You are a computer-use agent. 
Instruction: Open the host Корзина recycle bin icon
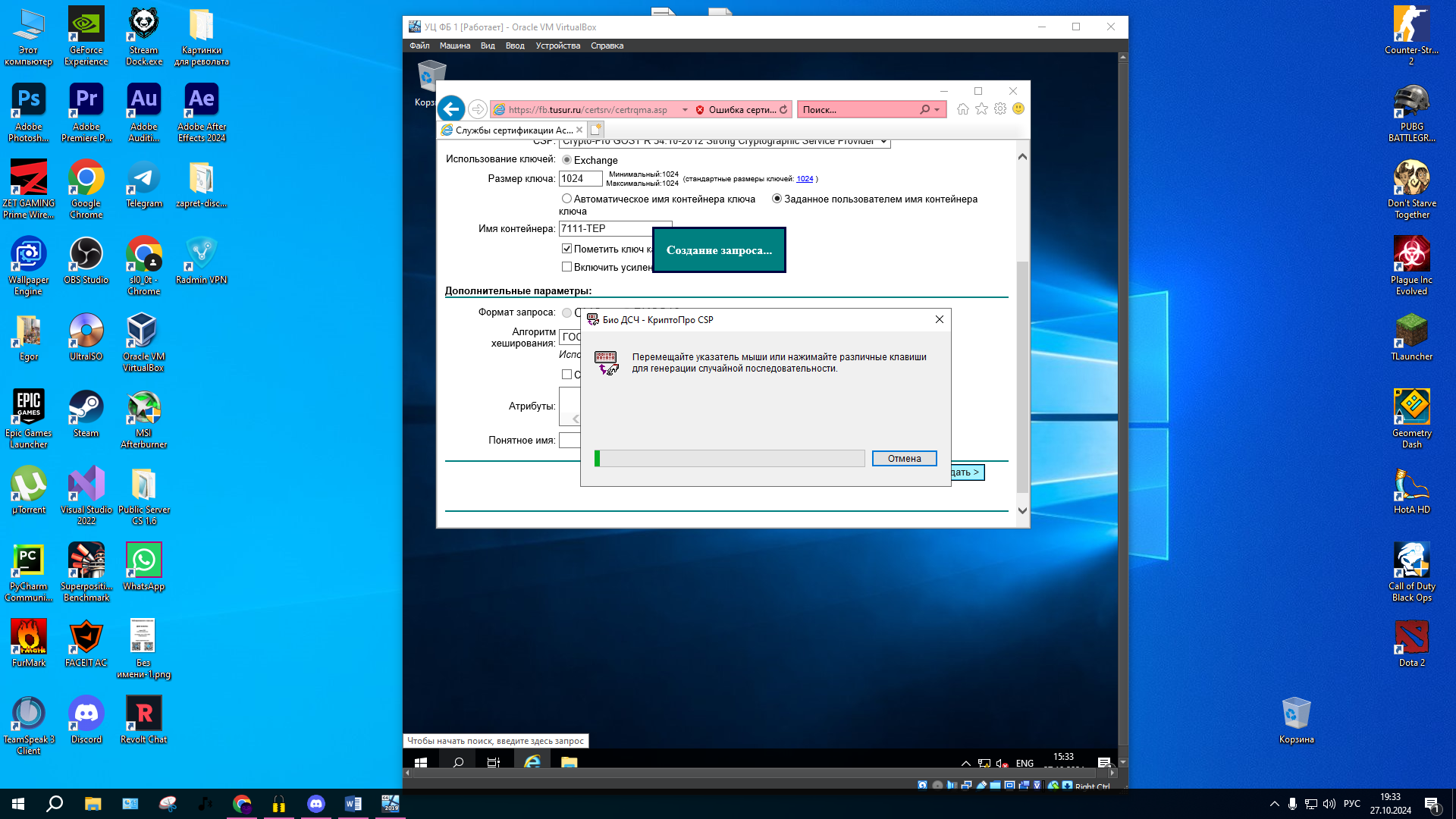coord(1296,720)
